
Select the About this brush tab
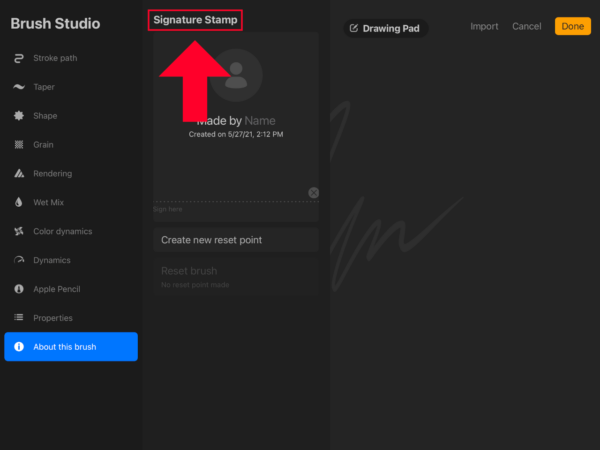(71, 347)
